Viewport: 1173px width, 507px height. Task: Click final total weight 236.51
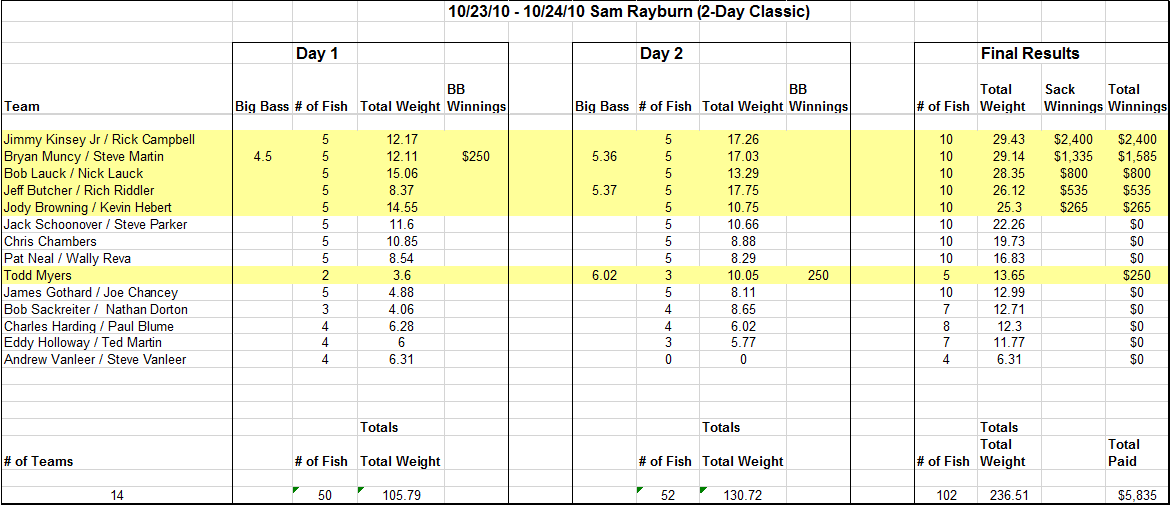pyautogui.click(x=1010, y=494)
